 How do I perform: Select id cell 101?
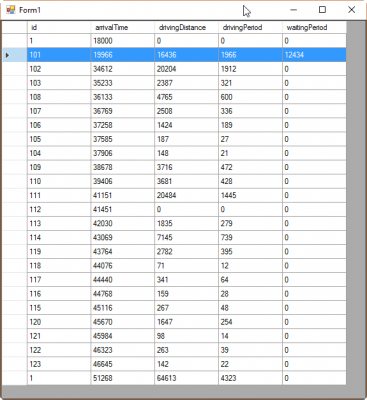59,55
